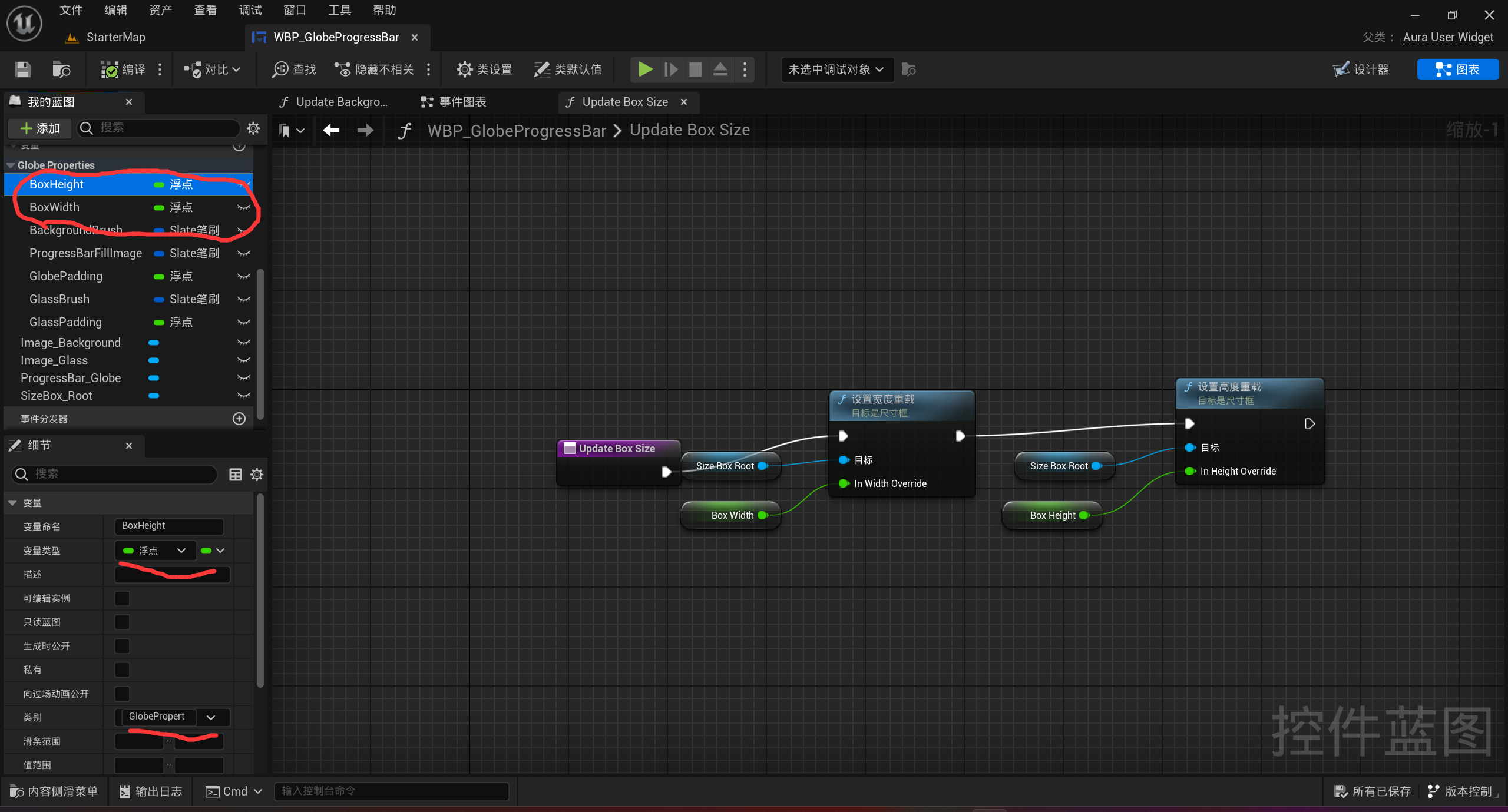Open the 类别 GlobeProperties dropdown
Screen dimensions: 1508x812
click(x=211, y=717)
